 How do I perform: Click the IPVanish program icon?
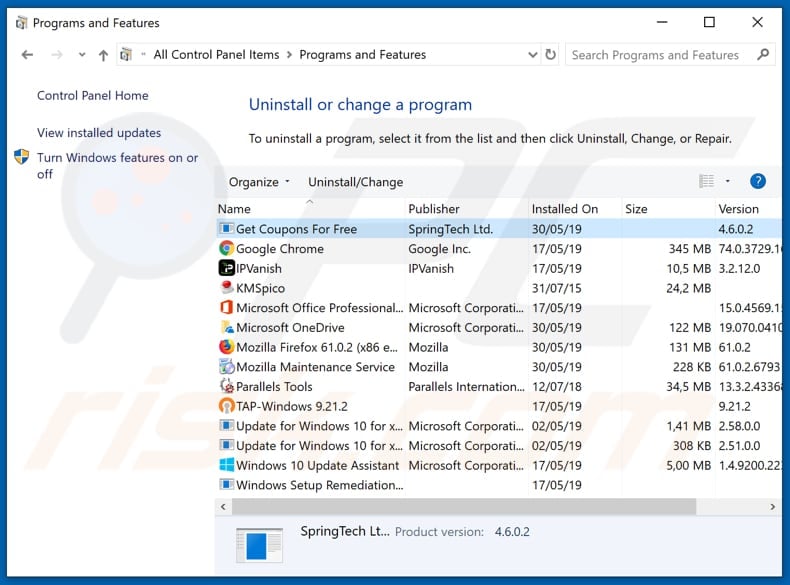226,268
